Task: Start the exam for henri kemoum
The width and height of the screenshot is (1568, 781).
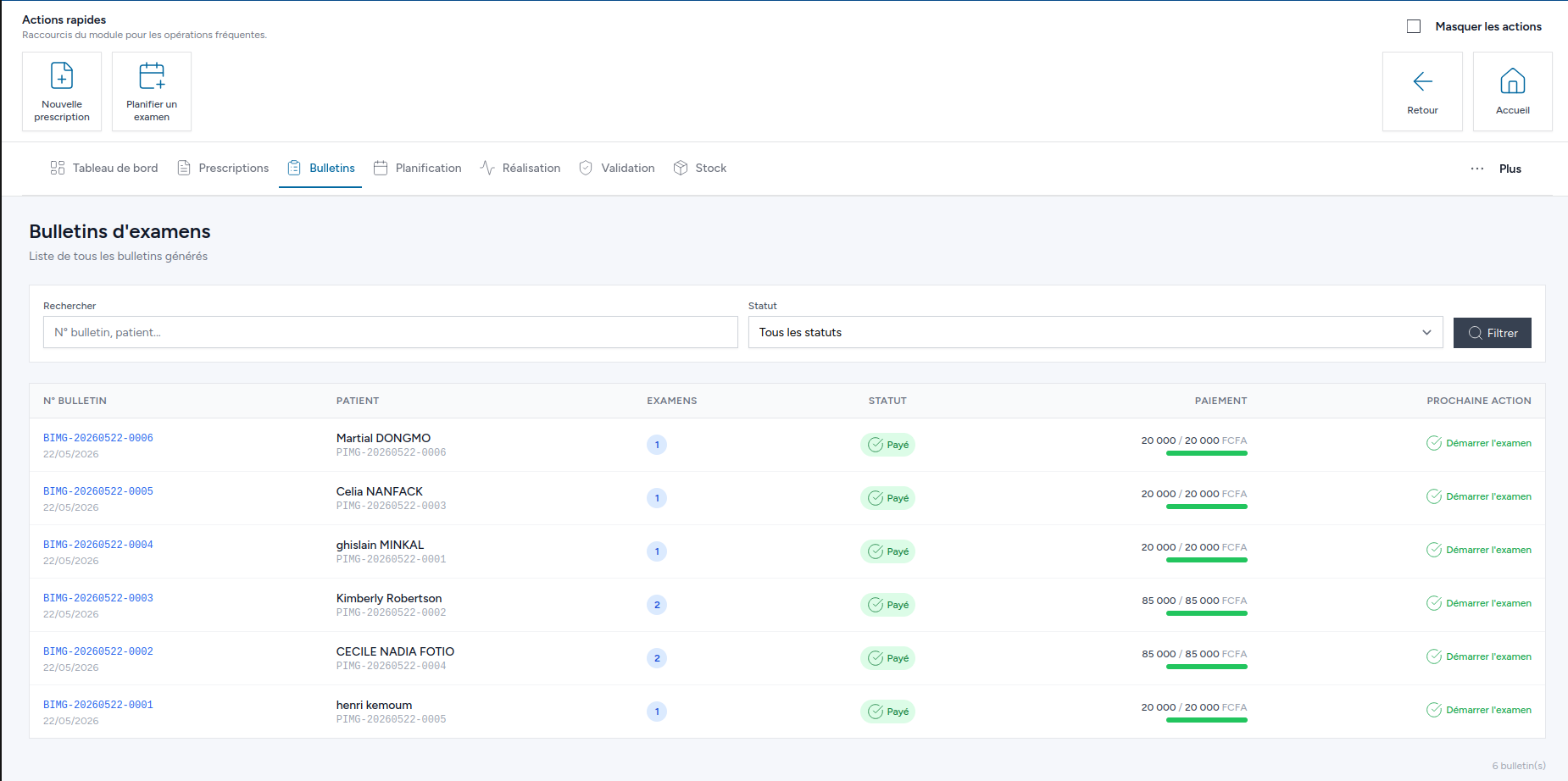Action: tap(1479, 710)
